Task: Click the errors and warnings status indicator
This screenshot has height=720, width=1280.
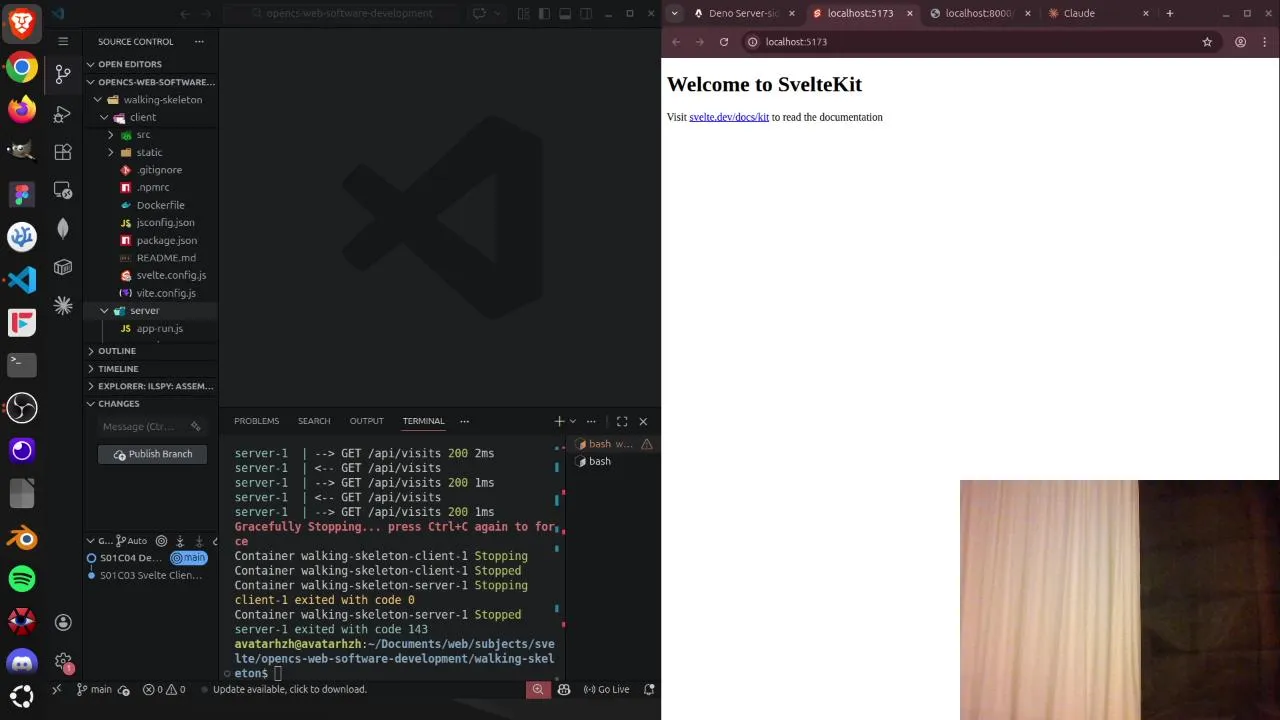Action: pos(163,689)
